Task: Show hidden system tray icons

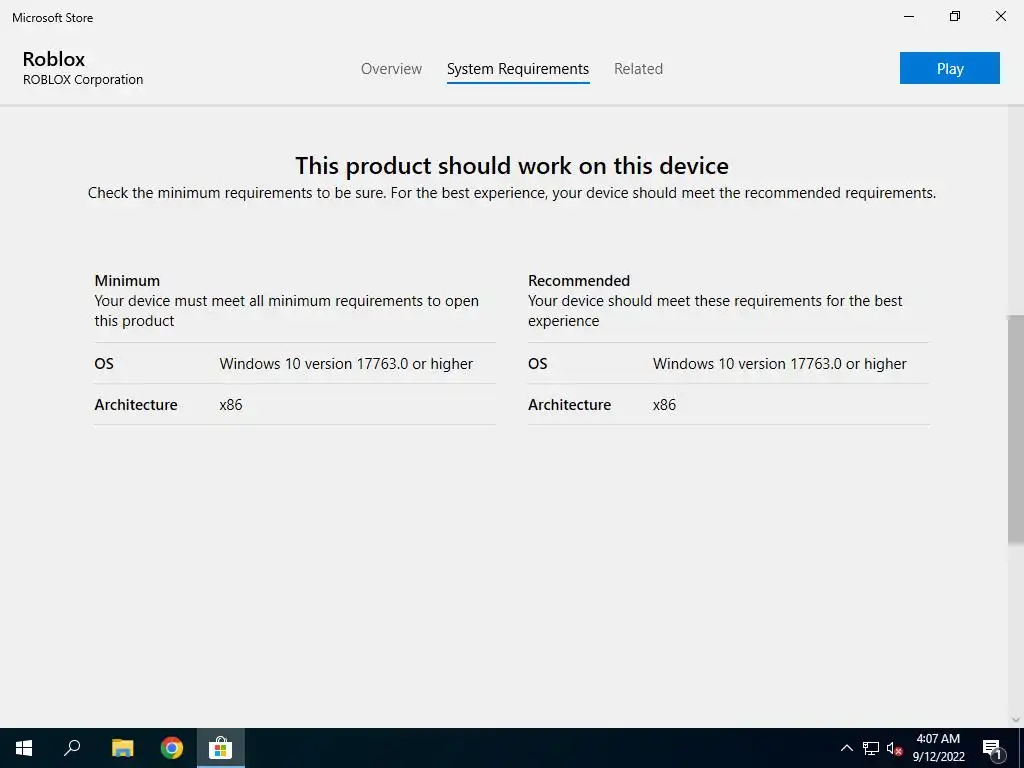Action: click(x=846, y=748)
